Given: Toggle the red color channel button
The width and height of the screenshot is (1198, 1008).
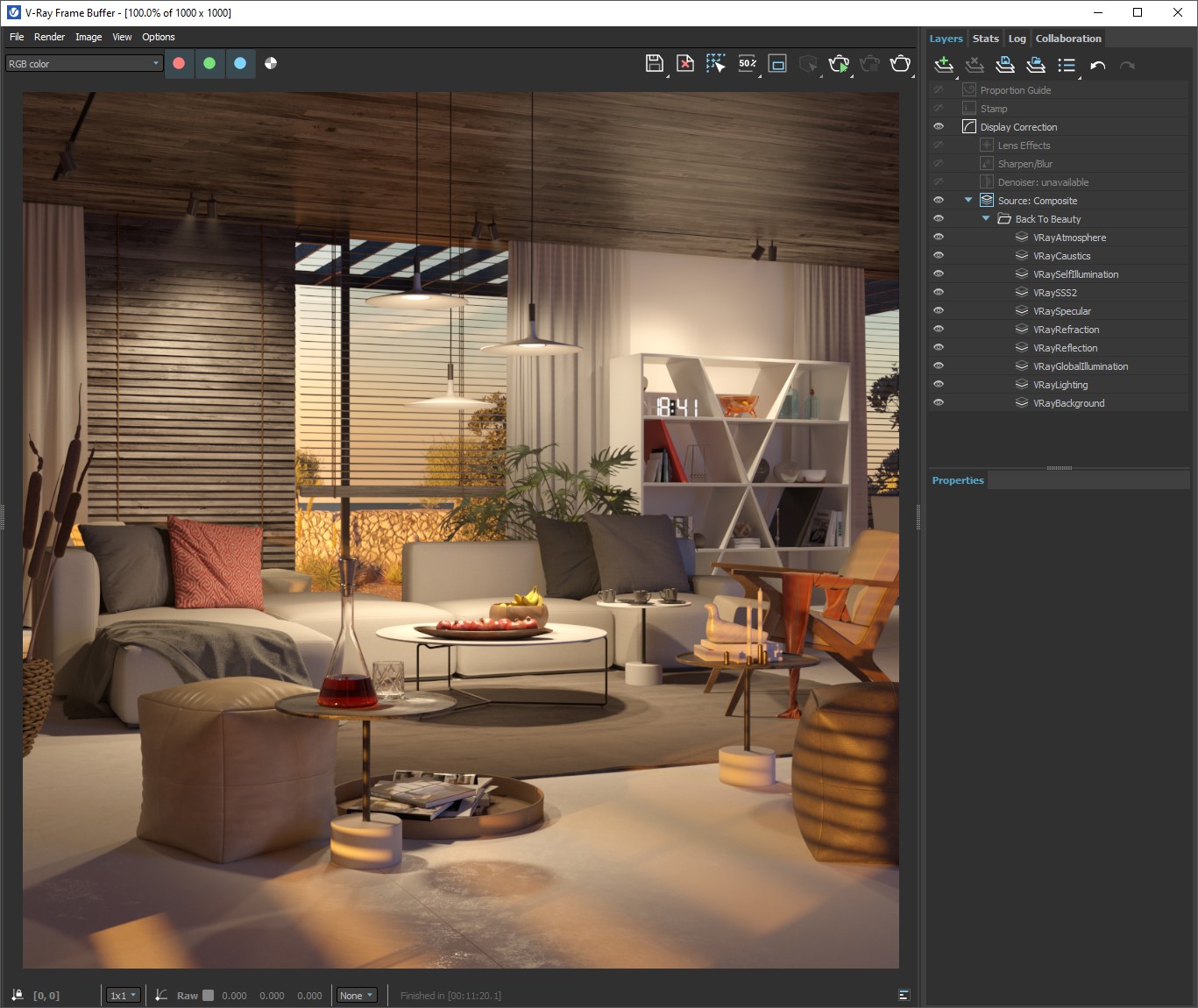Looking at the screenshot, I should [x=179, y=63].
